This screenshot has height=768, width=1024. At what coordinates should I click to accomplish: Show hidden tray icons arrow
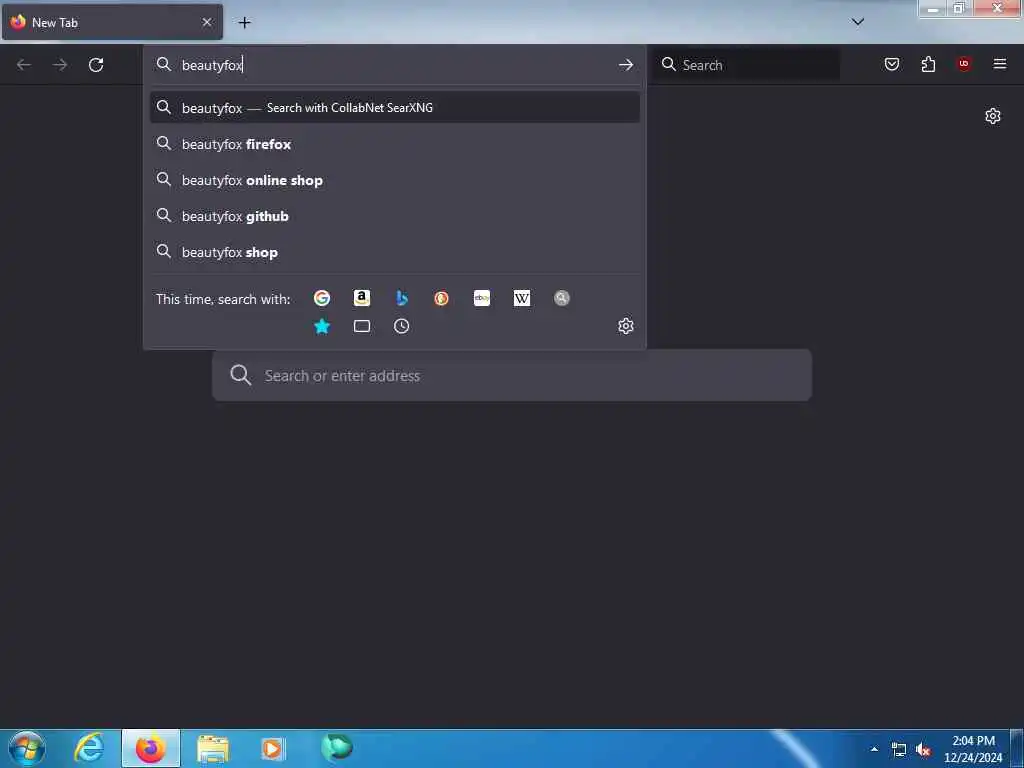(874, 749)
